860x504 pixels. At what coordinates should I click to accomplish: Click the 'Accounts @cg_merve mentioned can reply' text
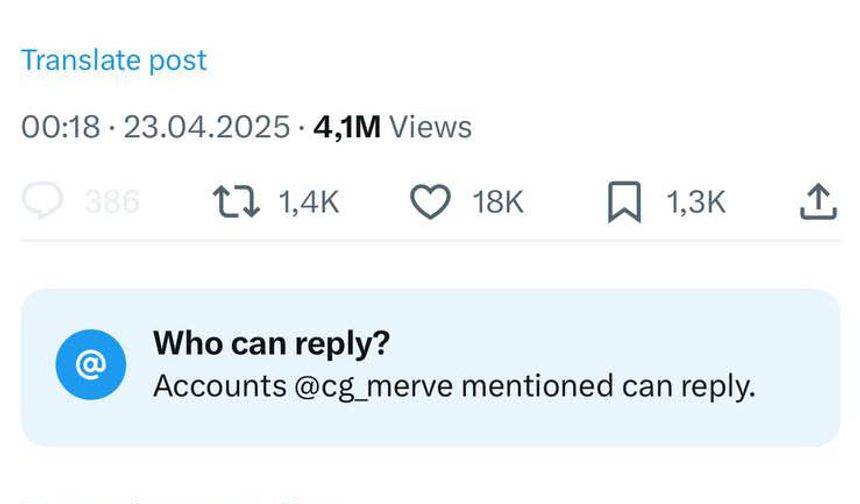click(x=454, y=387)
